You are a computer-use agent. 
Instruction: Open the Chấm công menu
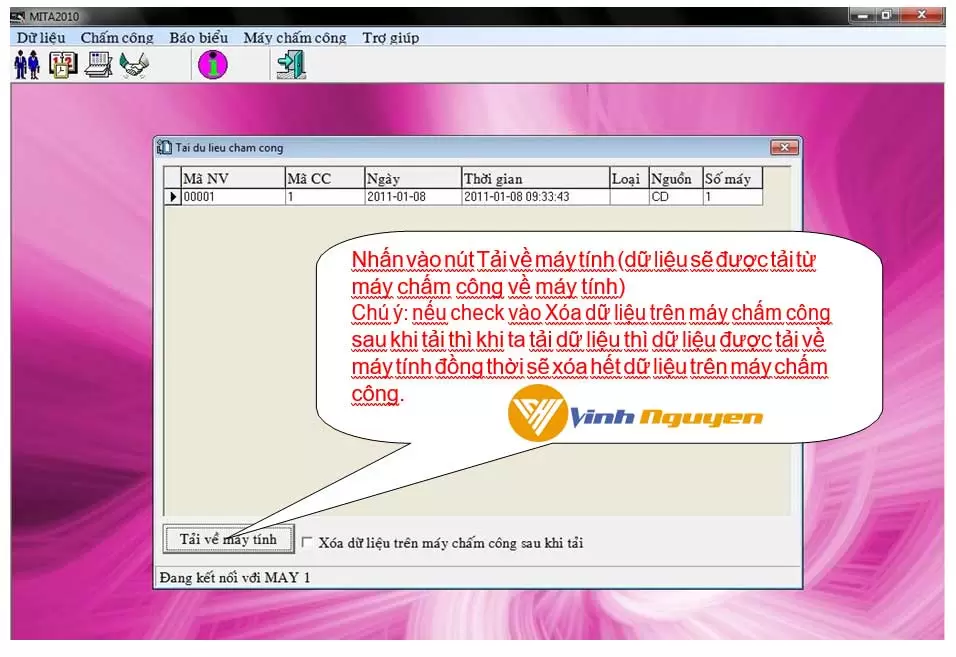pyautogui.click(x=117, y=38)
